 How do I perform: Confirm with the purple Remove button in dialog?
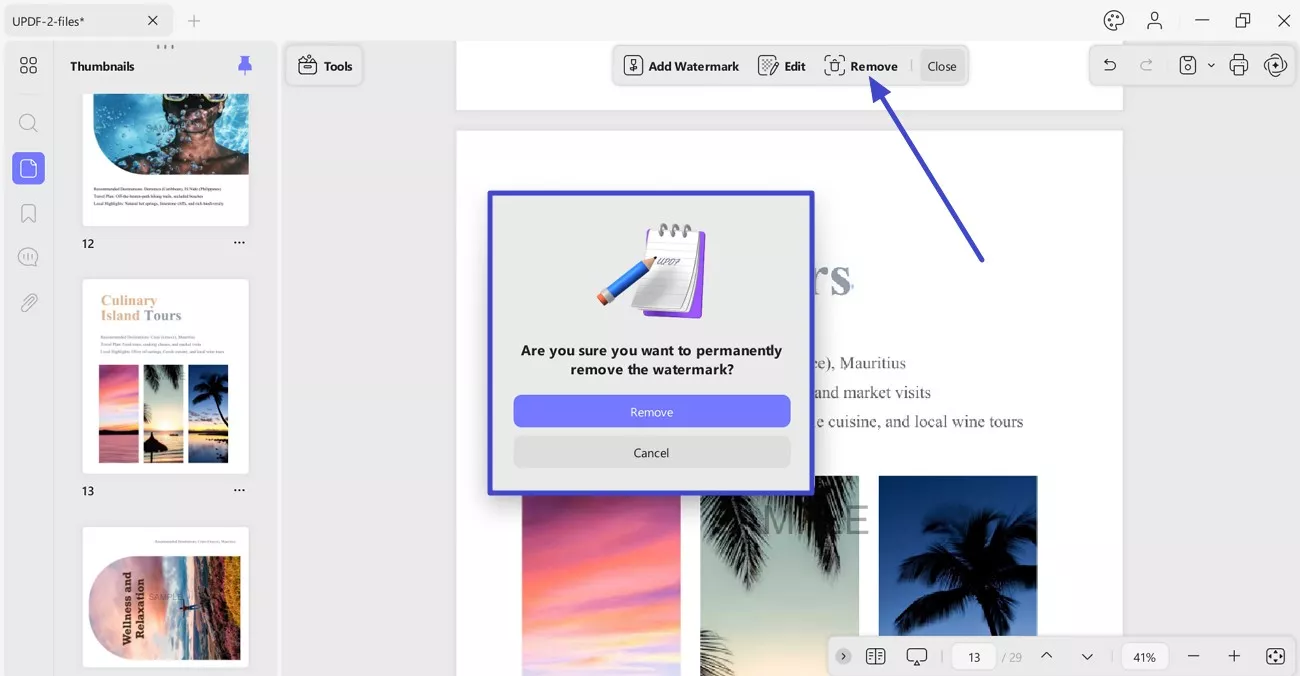652,412
